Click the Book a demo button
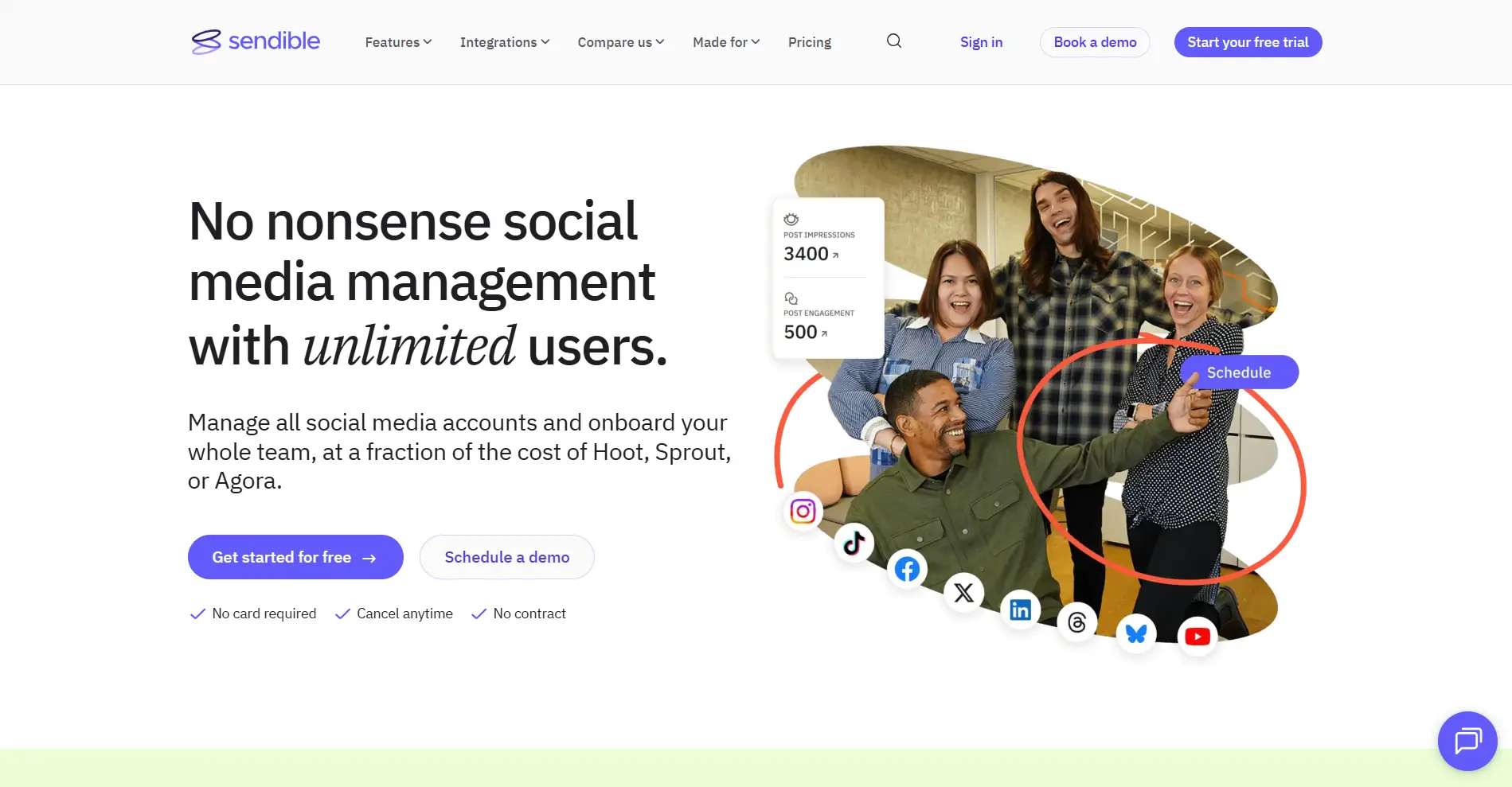1512x787 pixels. coord(1095,42)
